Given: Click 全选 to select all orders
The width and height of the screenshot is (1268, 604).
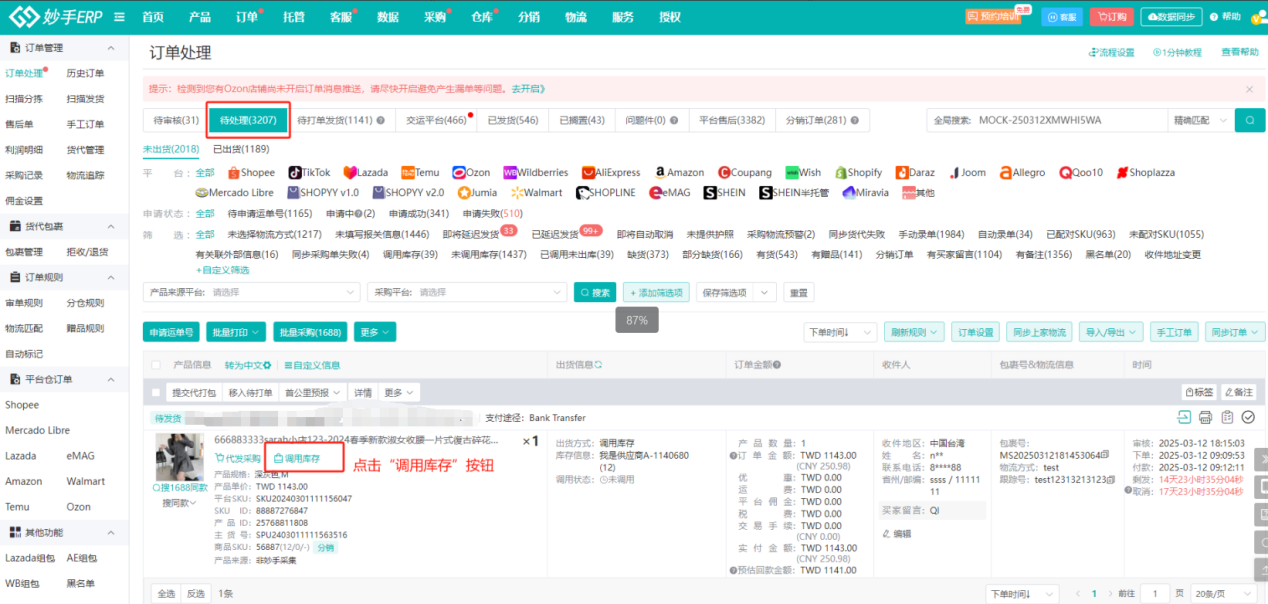Looking at the screenshot, I should pyautogui.click(x=165, y=593).
